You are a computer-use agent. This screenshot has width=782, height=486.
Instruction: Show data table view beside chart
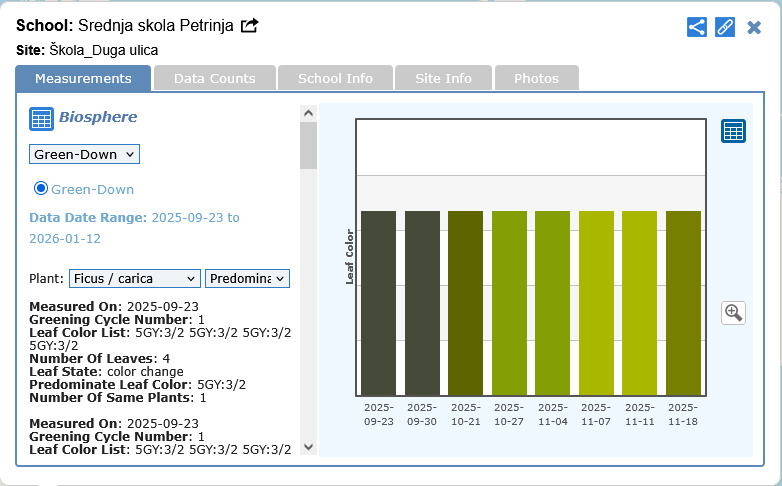(x=733, y=131)
